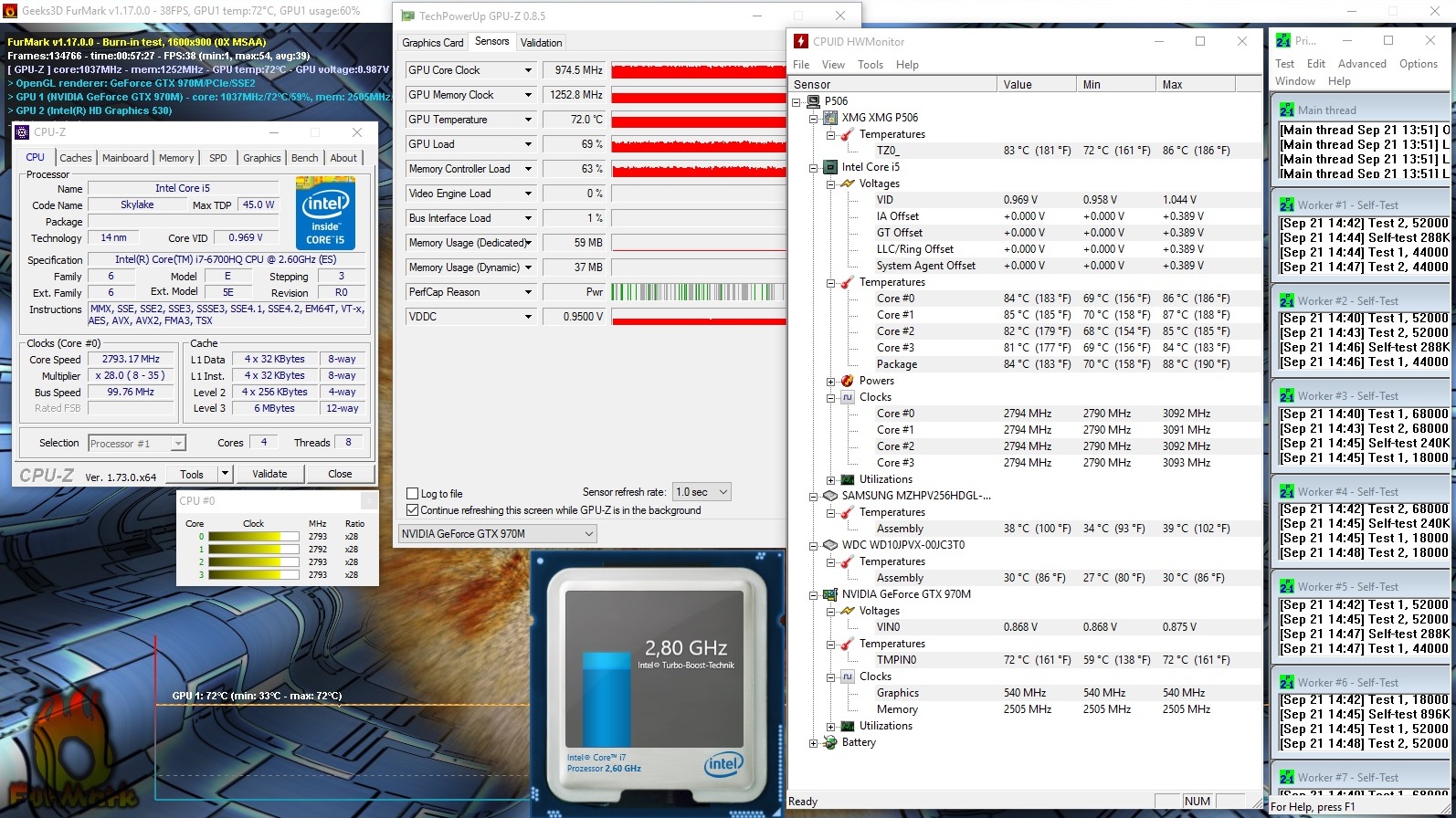Select the Intel Core i5 chip icon in HWMonitor
The height and width of the screenshot is (818, 1456).
pos(830,167)
